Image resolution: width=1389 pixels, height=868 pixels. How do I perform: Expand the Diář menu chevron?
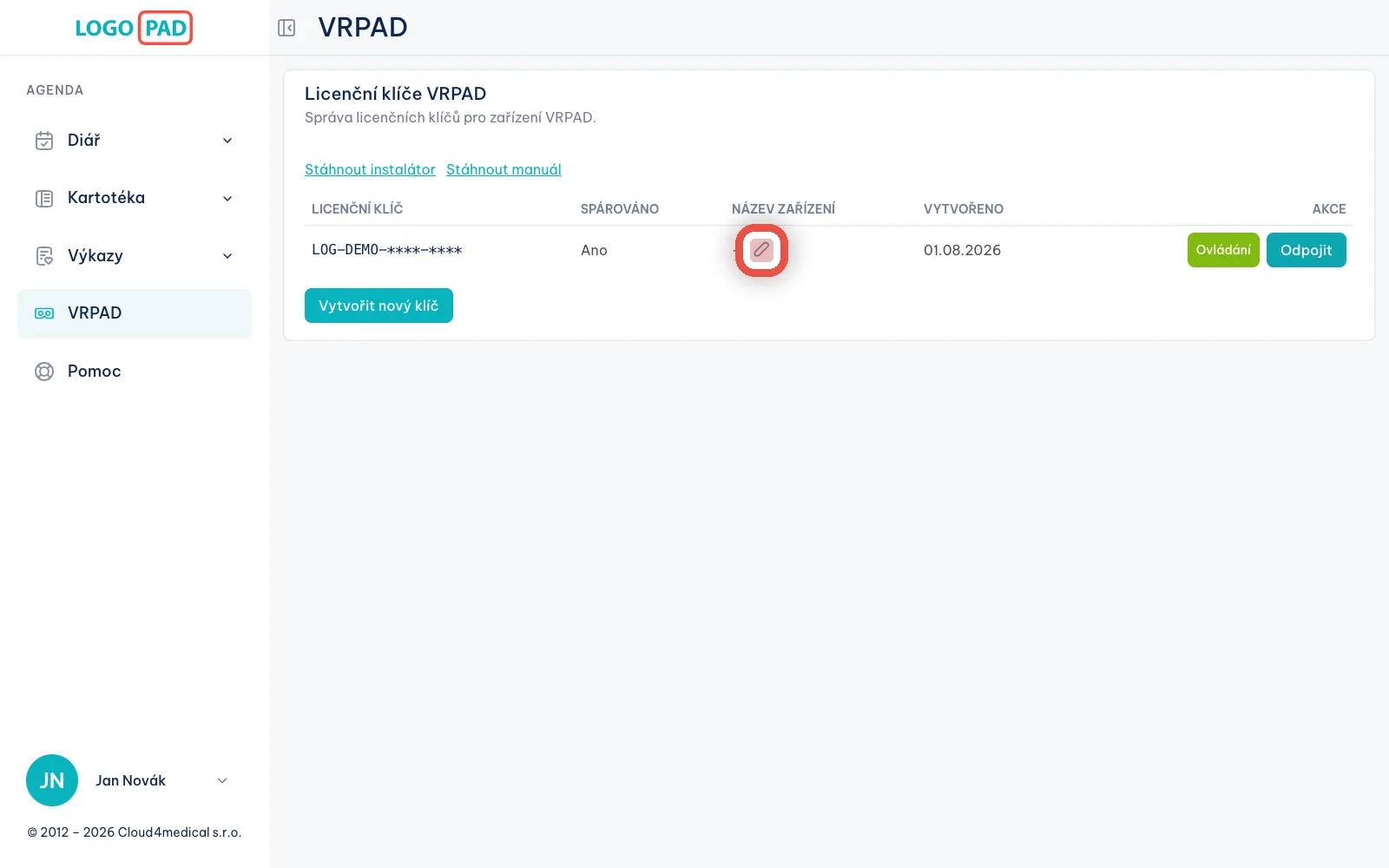click(x=227, y=141)
